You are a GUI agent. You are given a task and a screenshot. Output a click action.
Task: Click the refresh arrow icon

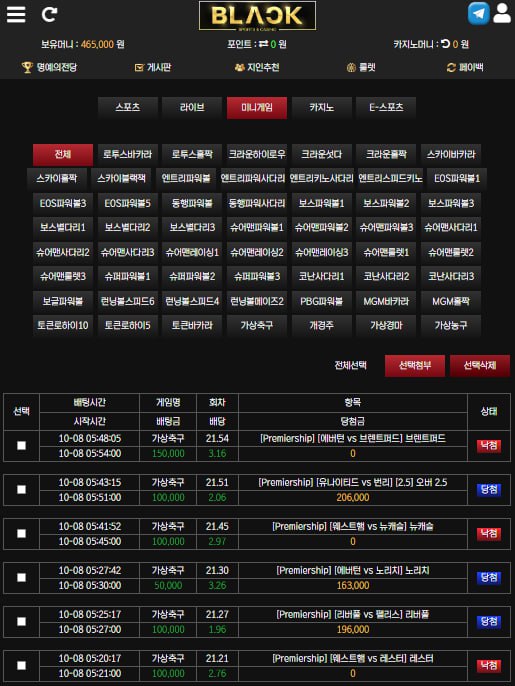[49, 14]
